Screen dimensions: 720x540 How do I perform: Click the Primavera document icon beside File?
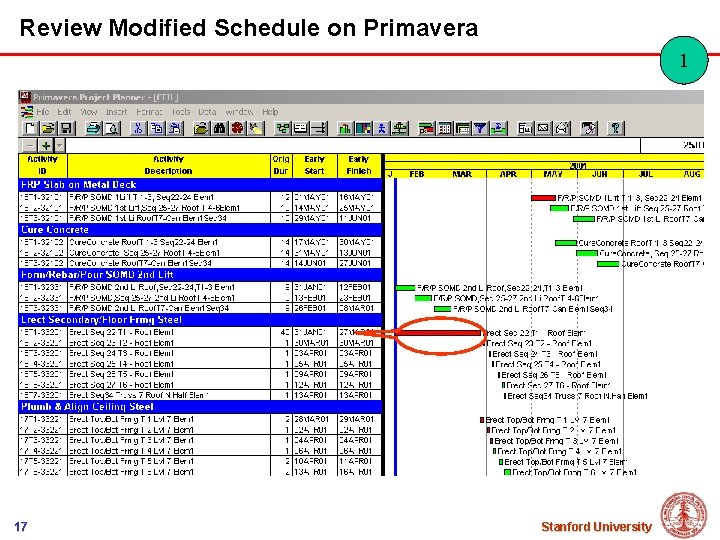[27, 112]
